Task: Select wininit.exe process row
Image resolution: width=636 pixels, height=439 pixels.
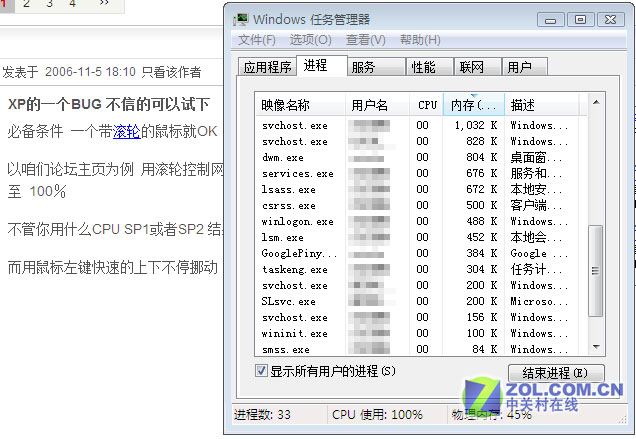Action: 421,334
